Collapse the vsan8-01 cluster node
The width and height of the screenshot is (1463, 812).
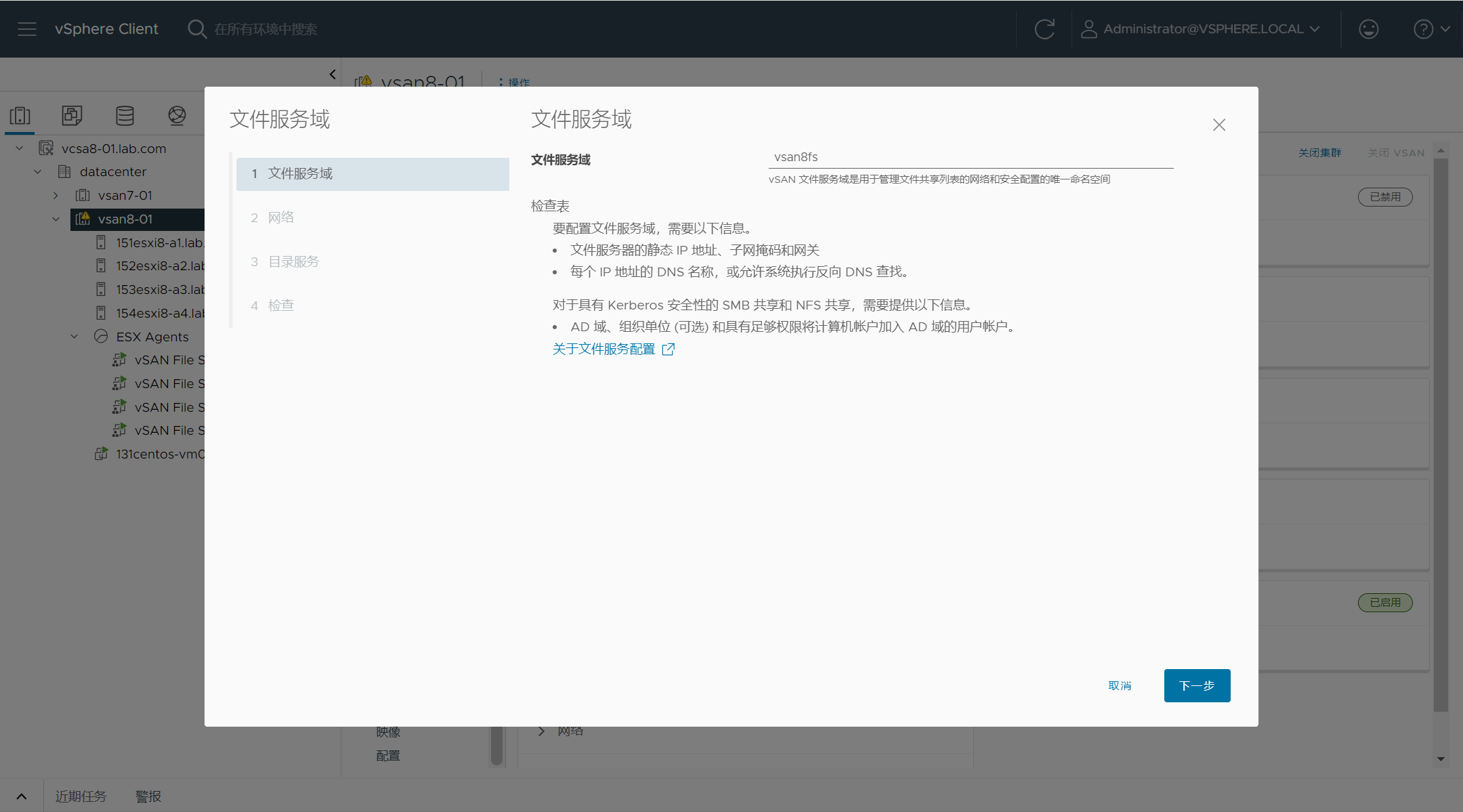pyautogui.click(x=56, y=219)
